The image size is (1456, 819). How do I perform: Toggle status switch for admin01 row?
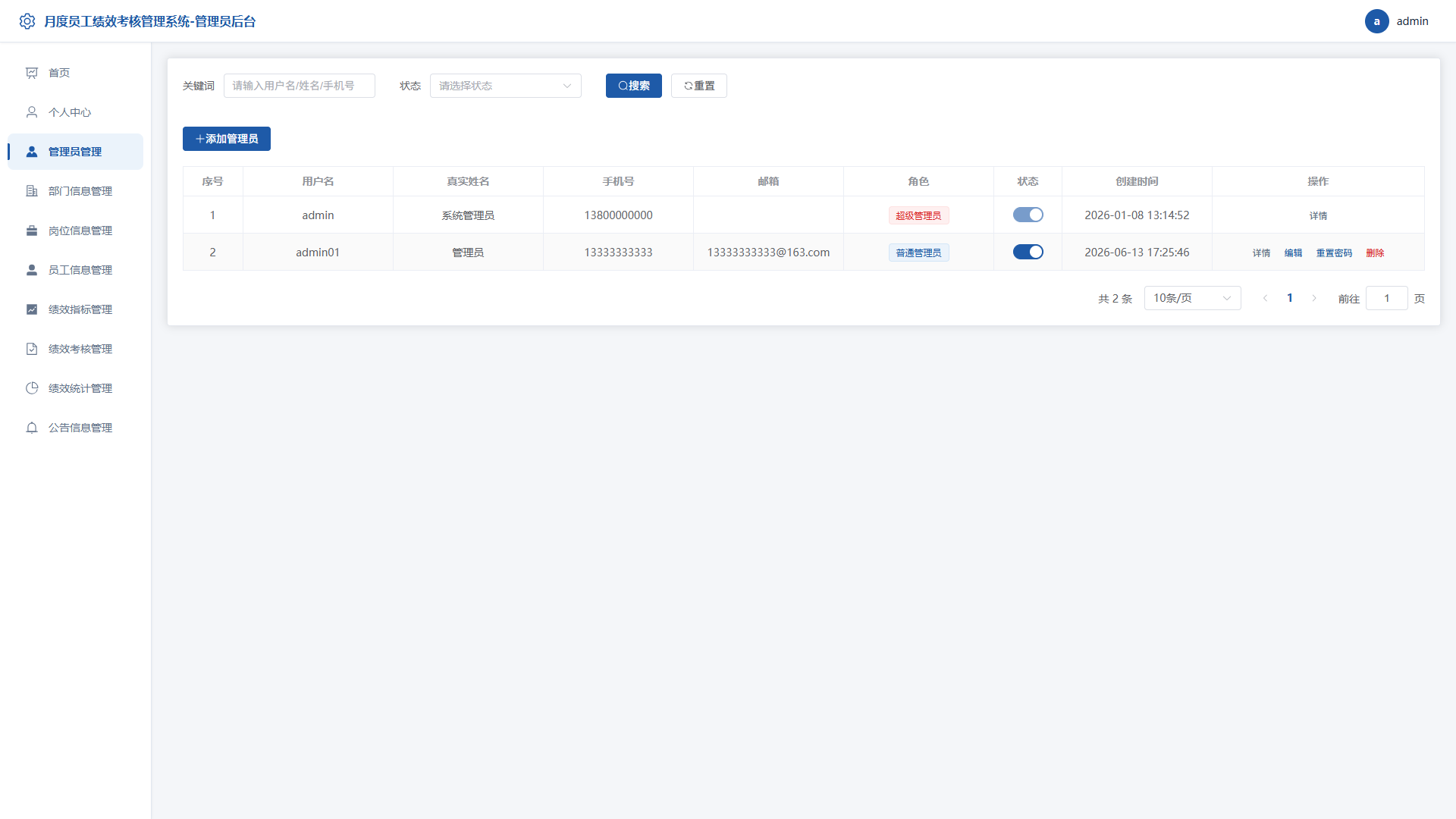coord(1028,252)
